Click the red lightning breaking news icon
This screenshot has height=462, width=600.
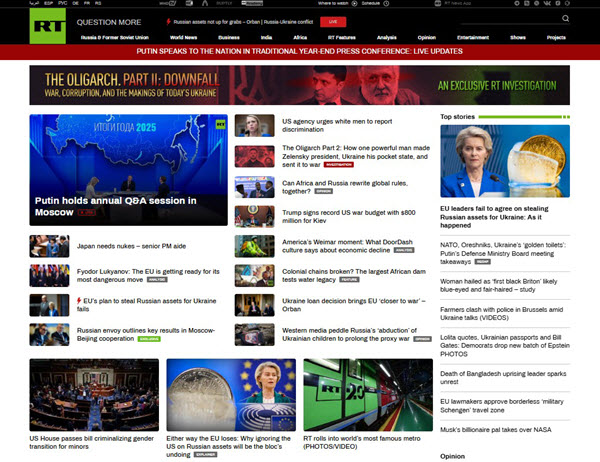[x=166, y=20]
